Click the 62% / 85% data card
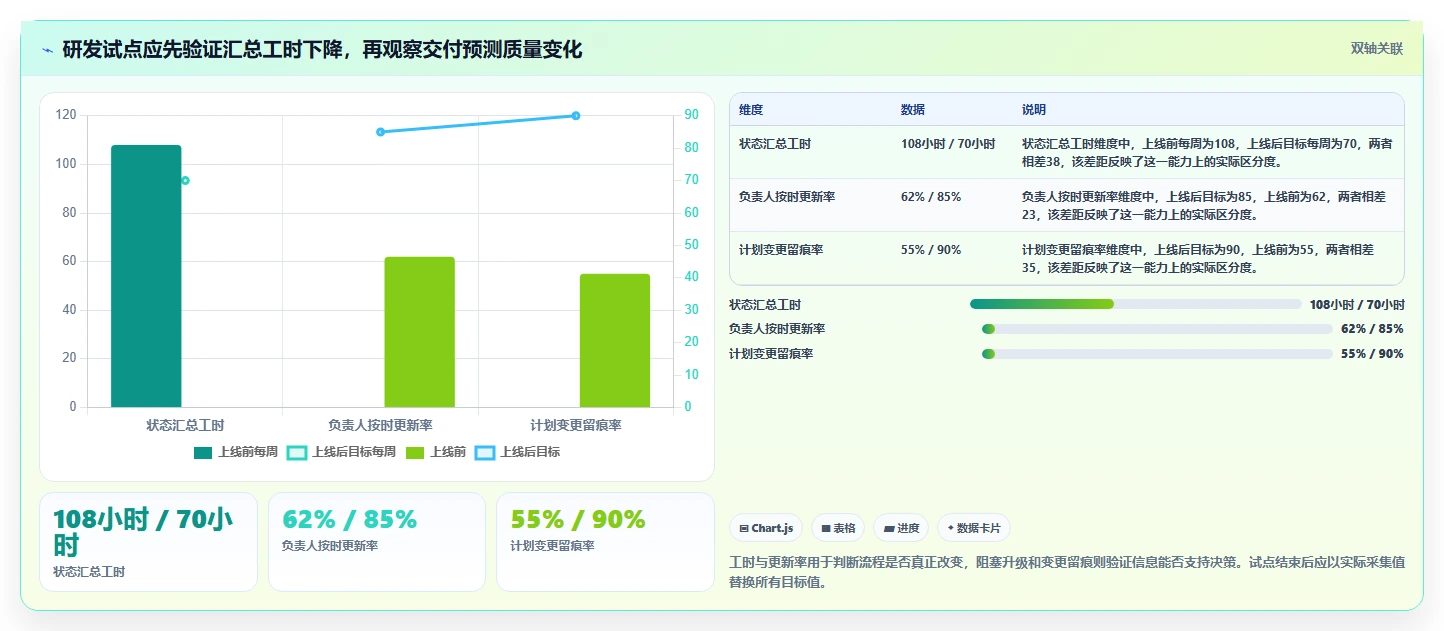Image resolution: width=1444 pixels, height=631 pixels. 377,542
